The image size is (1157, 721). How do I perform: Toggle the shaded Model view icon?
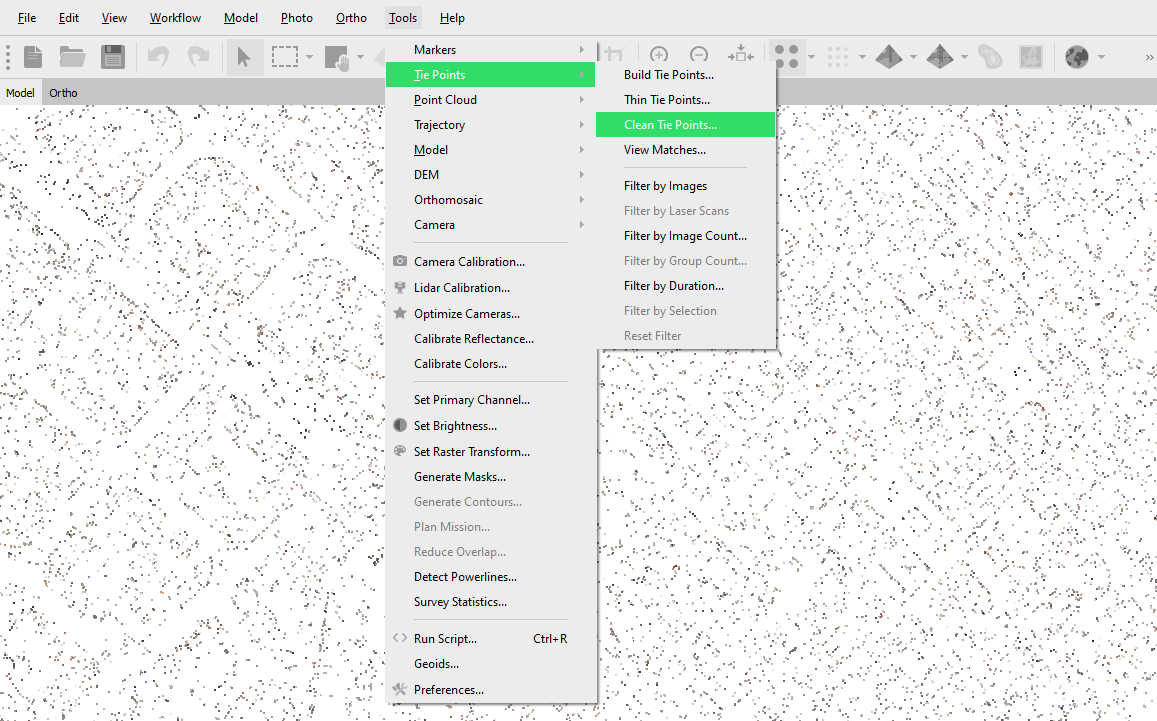[x=889, y=57]
